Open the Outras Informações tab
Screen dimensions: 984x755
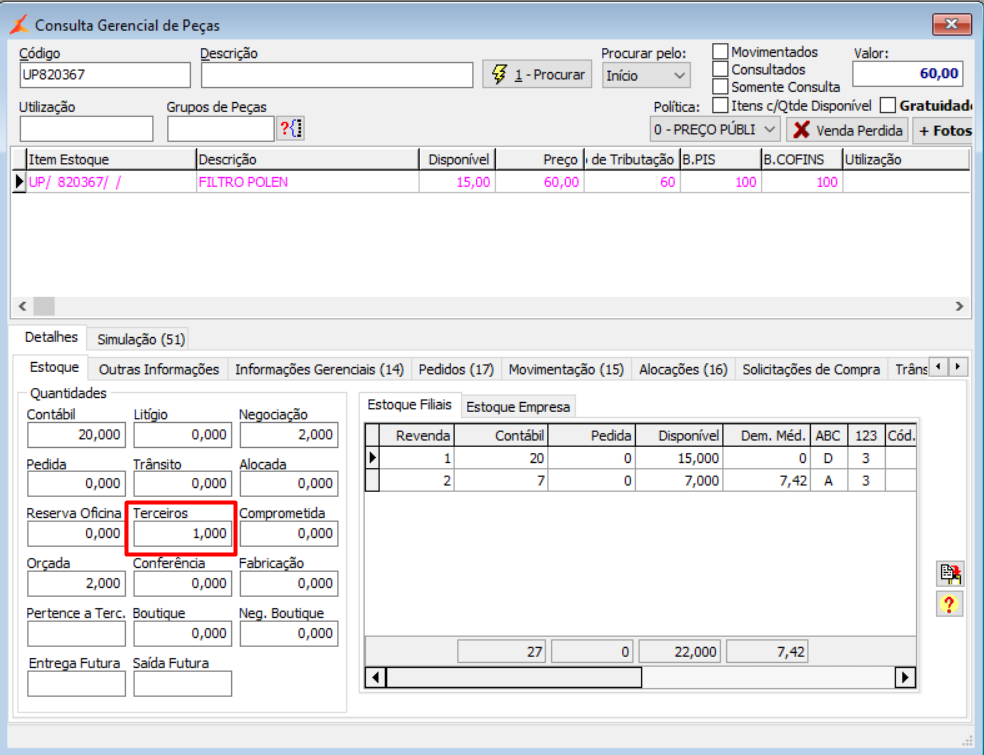click(x=159, y=370)
